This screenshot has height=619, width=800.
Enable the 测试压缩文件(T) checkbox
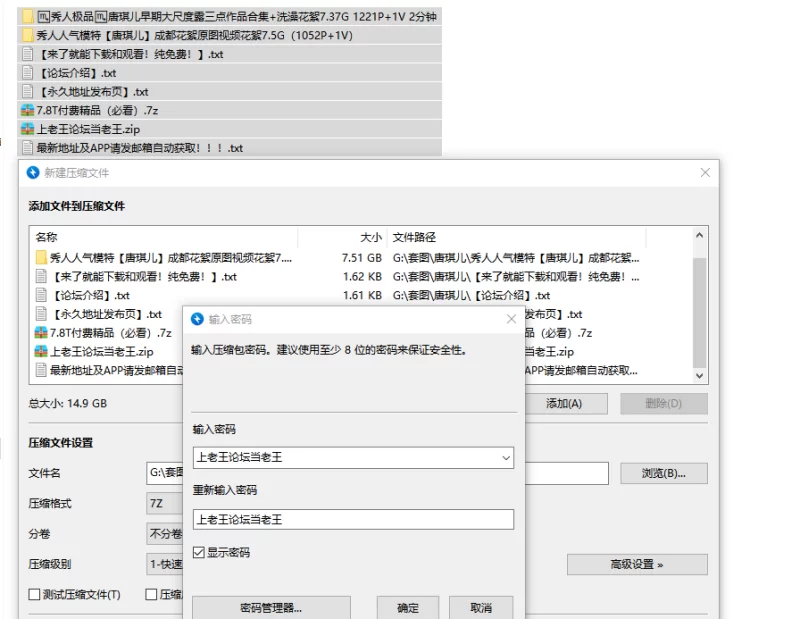point(35,595)
